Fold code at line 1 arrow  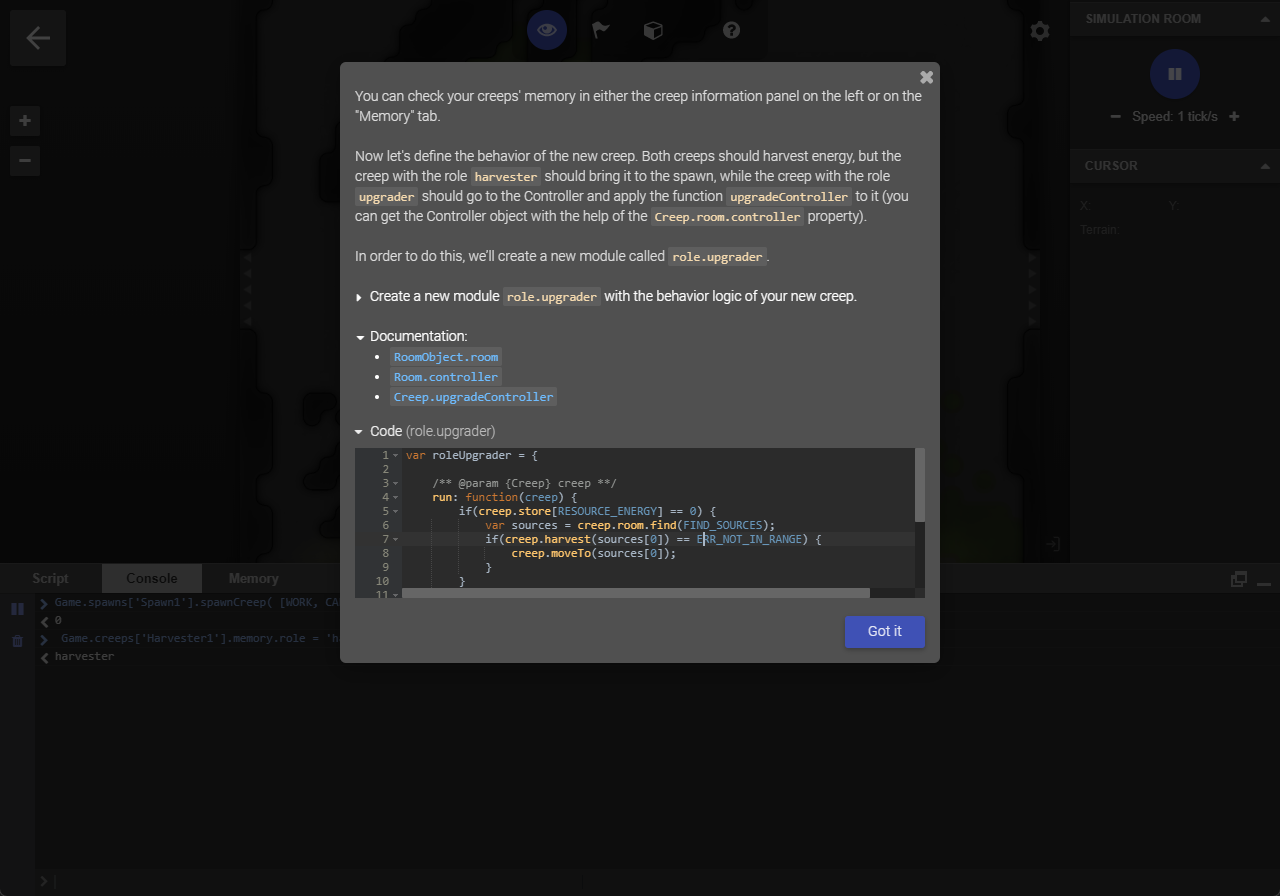(396, 456)
